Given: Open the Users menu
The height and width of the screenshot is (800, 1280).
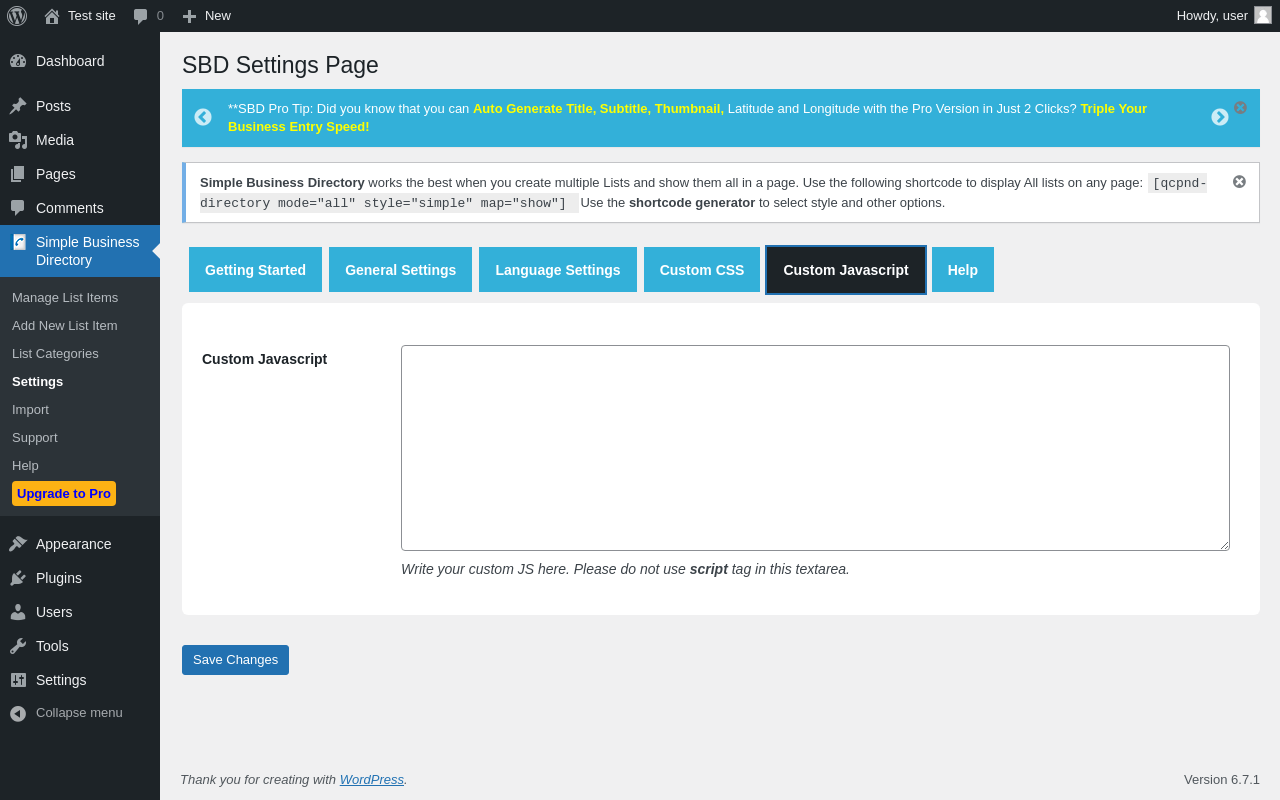Looking at the screenshot, I should click(80, 612).
